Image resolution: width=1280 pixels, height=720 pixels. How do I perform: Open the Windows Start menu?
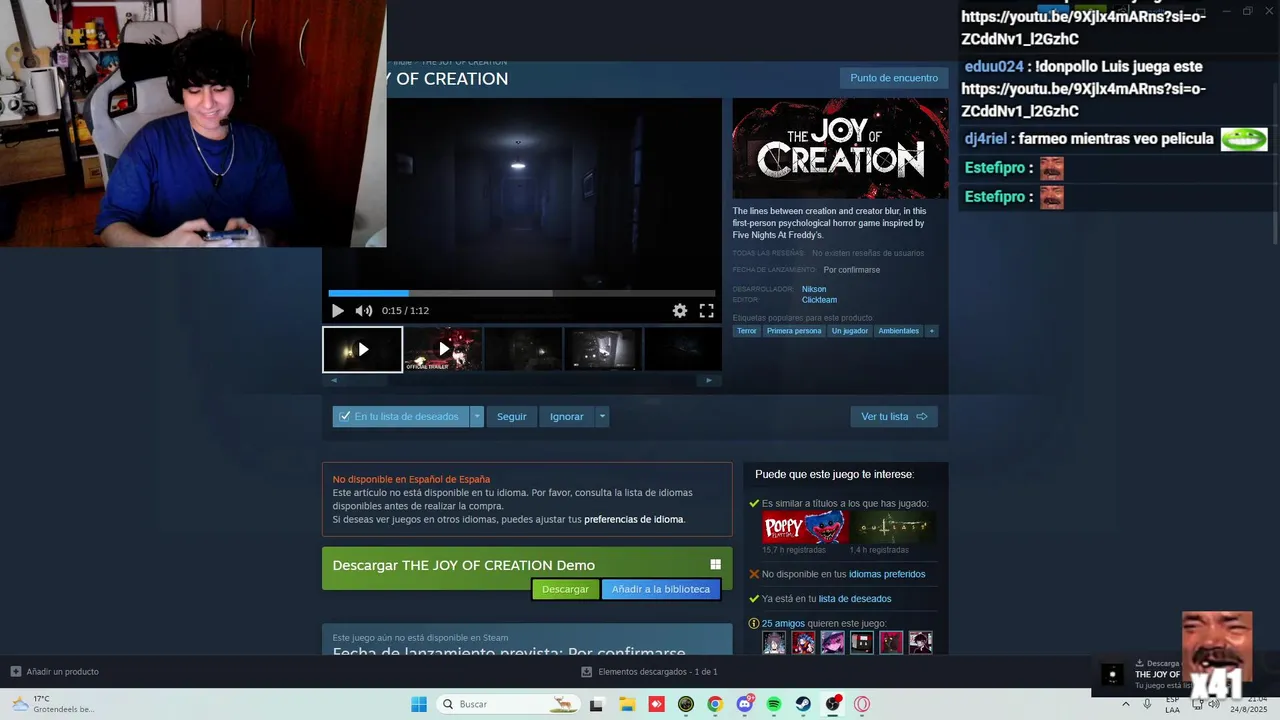pos(419,704)
